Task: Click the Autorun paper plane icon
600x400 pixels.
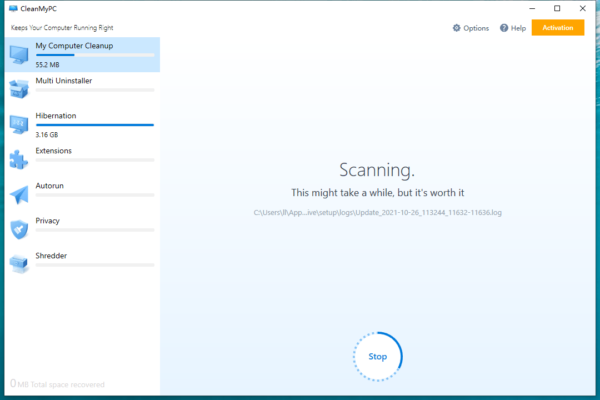Action: pos(19,194)
